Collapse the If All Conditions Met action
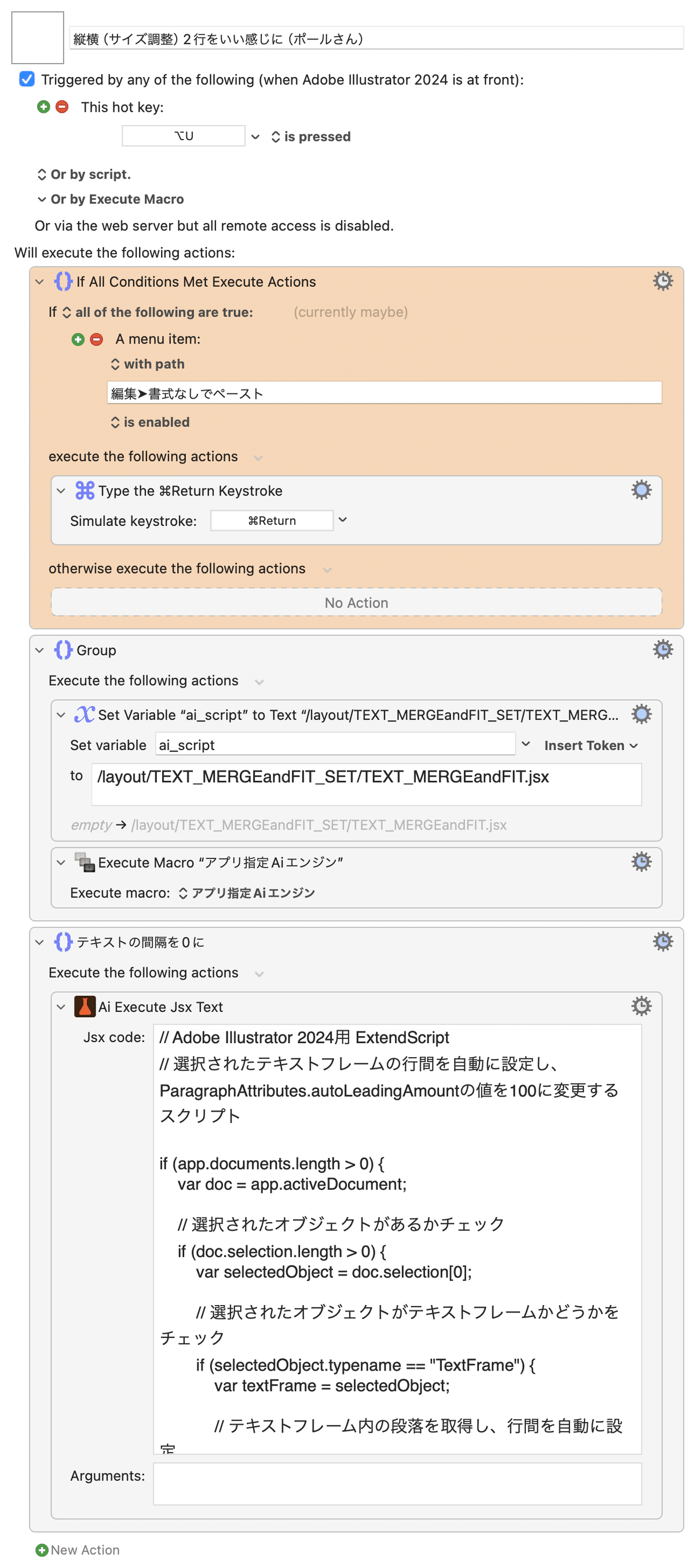The height and width of the screenshot is (1568, 695). pyautogui.click(x=39, y=282)
